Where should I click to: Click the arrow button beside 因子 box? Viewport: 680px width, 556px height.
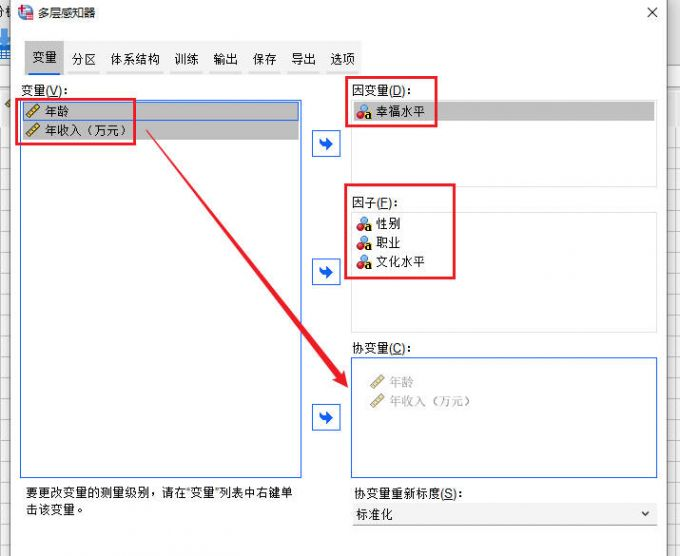[326, 272]
